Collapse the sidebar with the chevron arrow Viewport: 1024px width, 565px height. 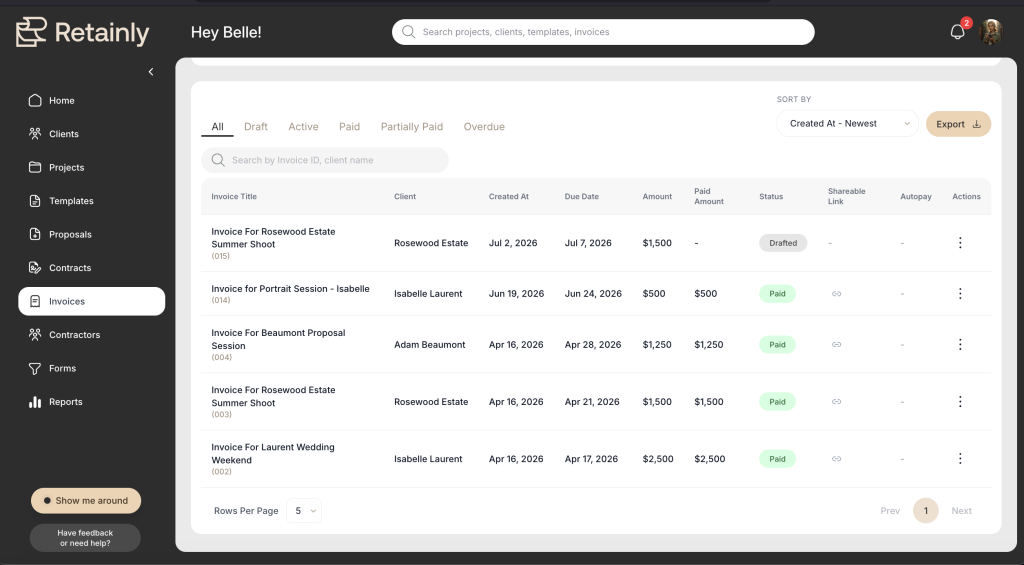[x=151, y=72]
